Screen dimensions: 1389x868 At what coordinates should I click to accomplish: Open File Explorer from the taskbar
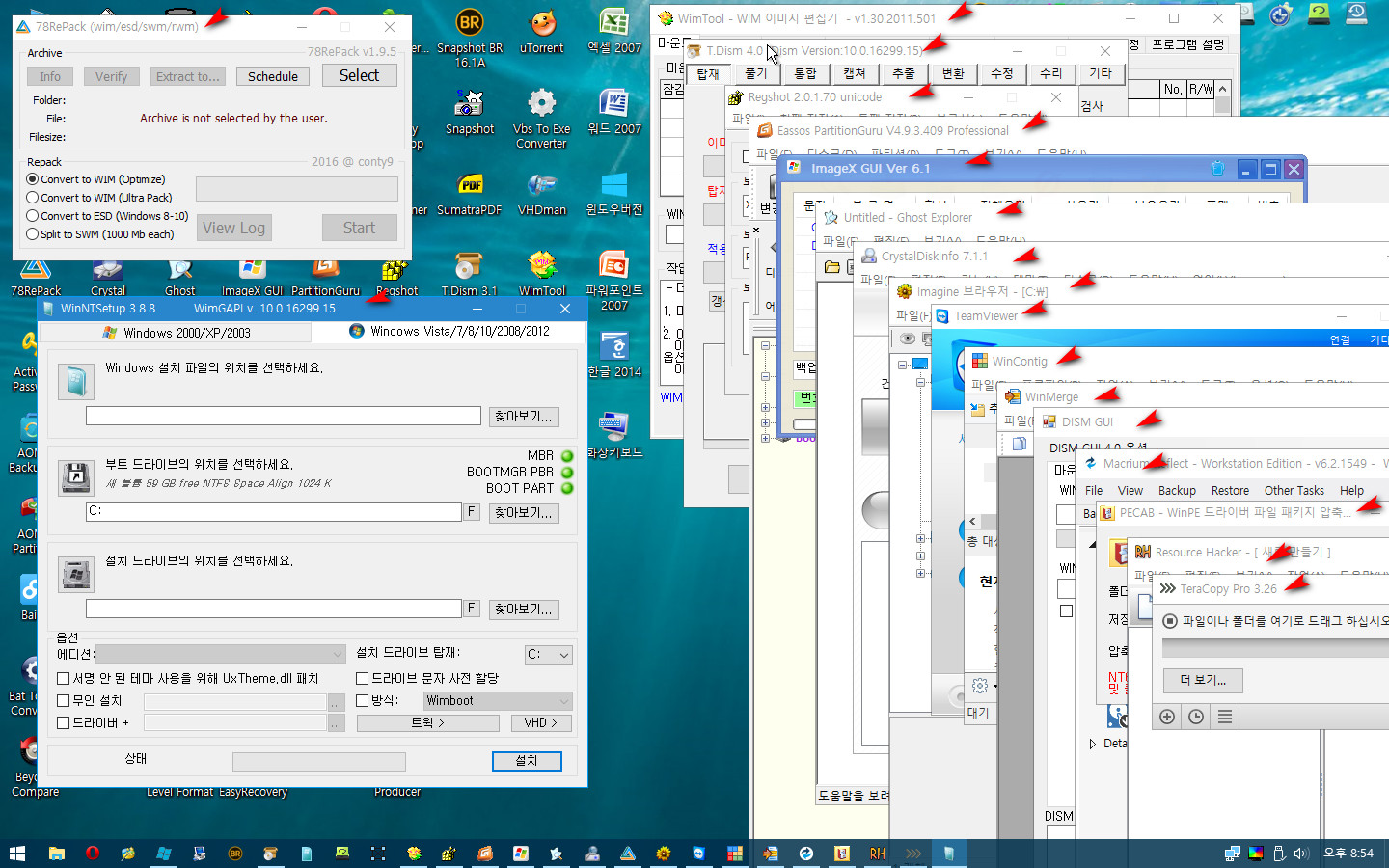tap(57, 854)
